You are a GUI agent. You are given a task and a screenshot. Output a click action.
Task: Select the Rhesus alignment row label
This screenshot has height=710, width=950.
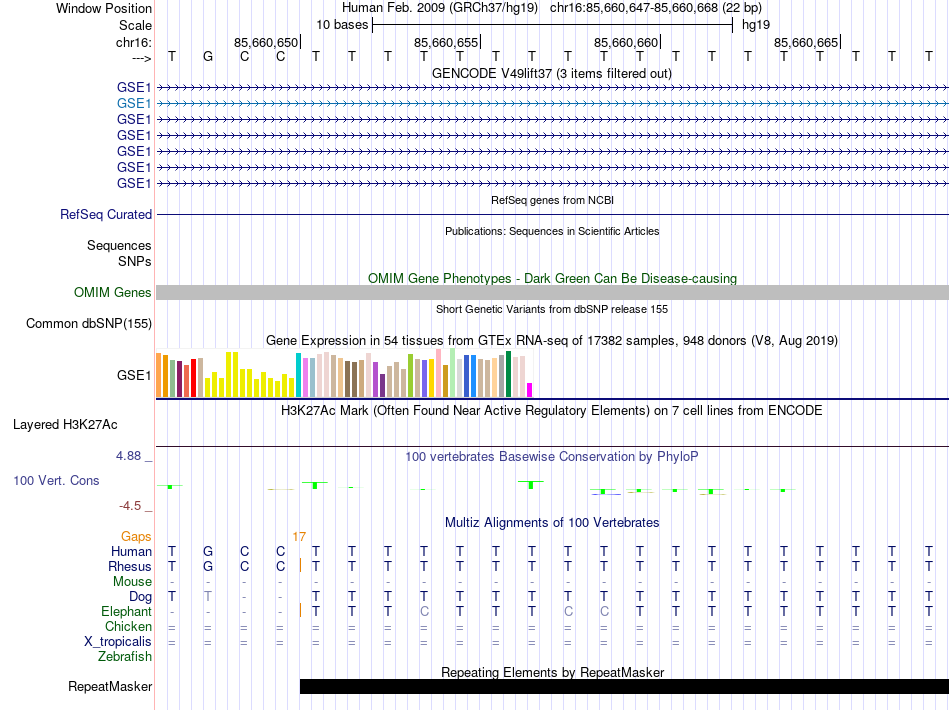tap(130, 567)
